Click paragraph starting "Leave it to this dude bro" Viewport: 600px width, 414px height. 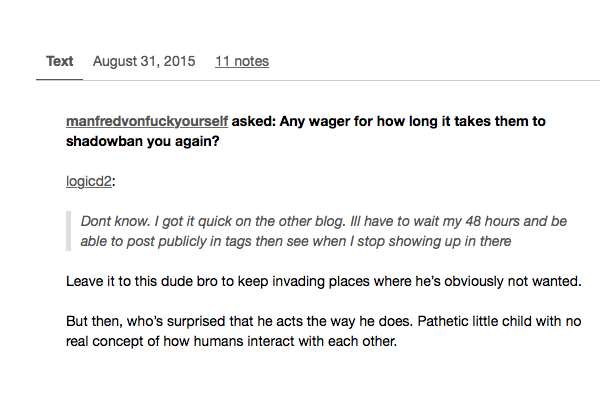(x=324, y=281)
